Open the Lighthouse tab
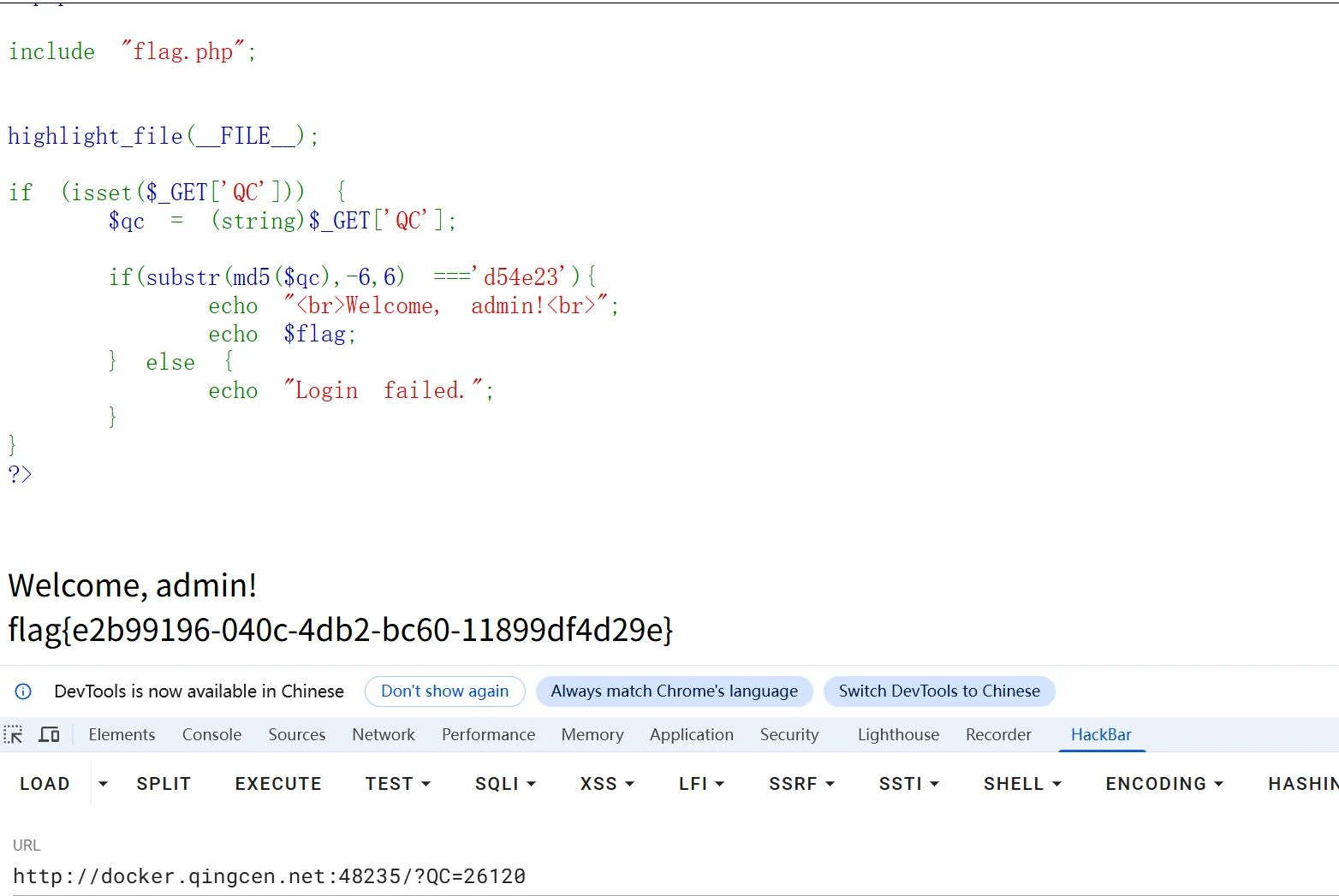This screenshot has height=896, width=1339. [x=898, y=734]
